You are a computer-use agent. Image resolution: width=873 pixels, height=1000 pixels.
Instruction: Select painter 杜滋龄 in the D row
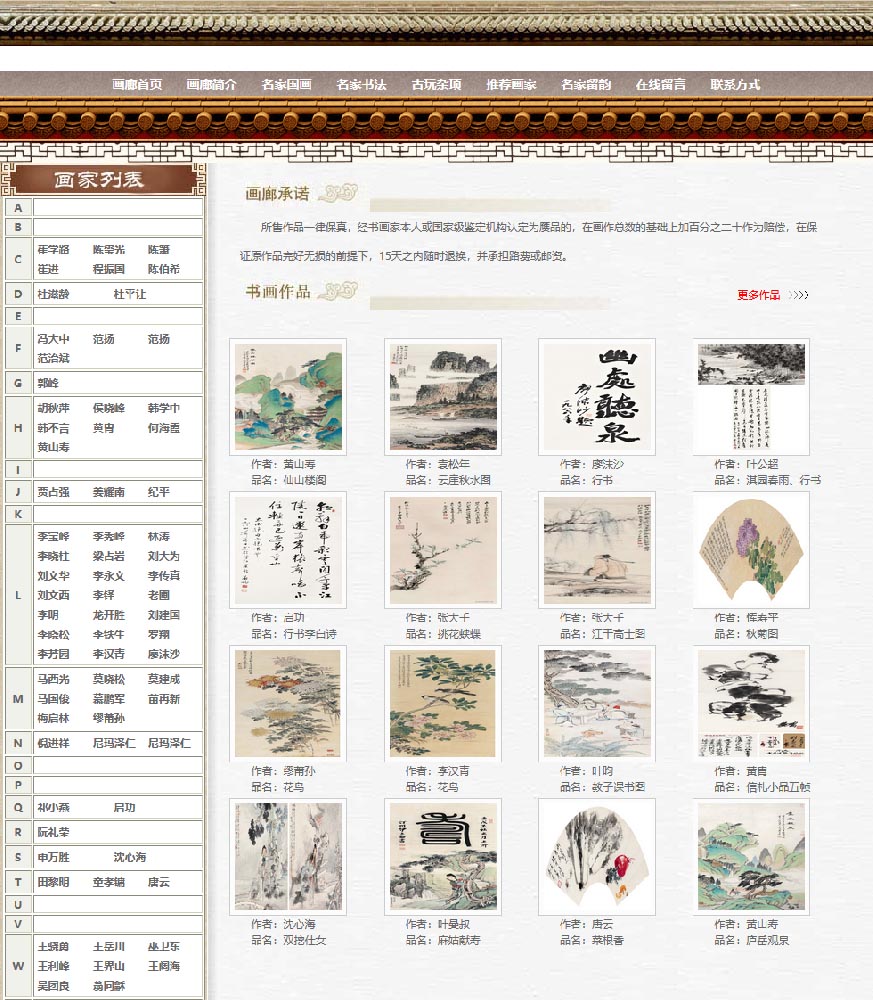(54, 294)
